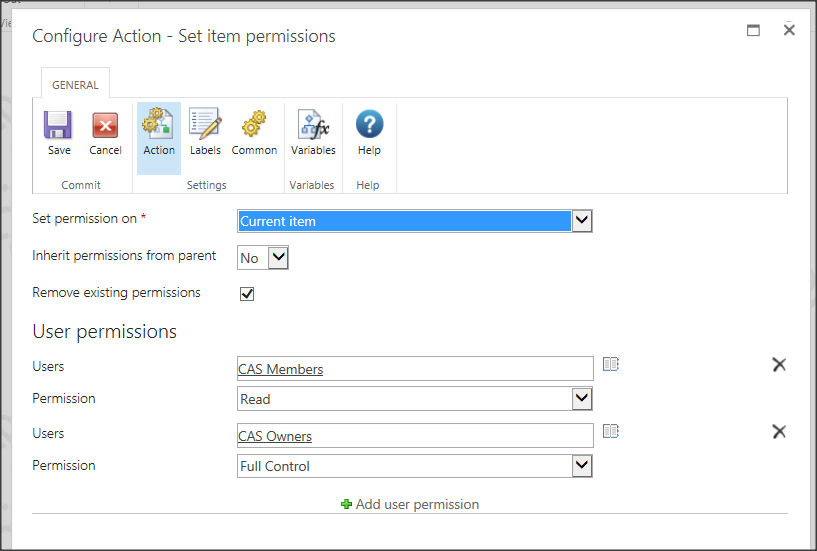Open address book lookup for CAS Owners

pyautogui.click(x=611, y=431)
